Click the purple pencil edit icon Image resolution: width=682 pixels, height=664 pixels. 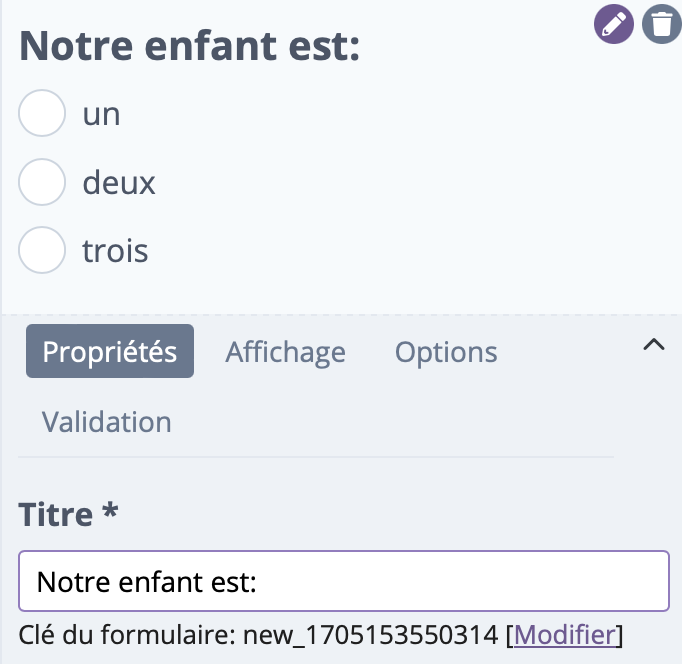614,24
